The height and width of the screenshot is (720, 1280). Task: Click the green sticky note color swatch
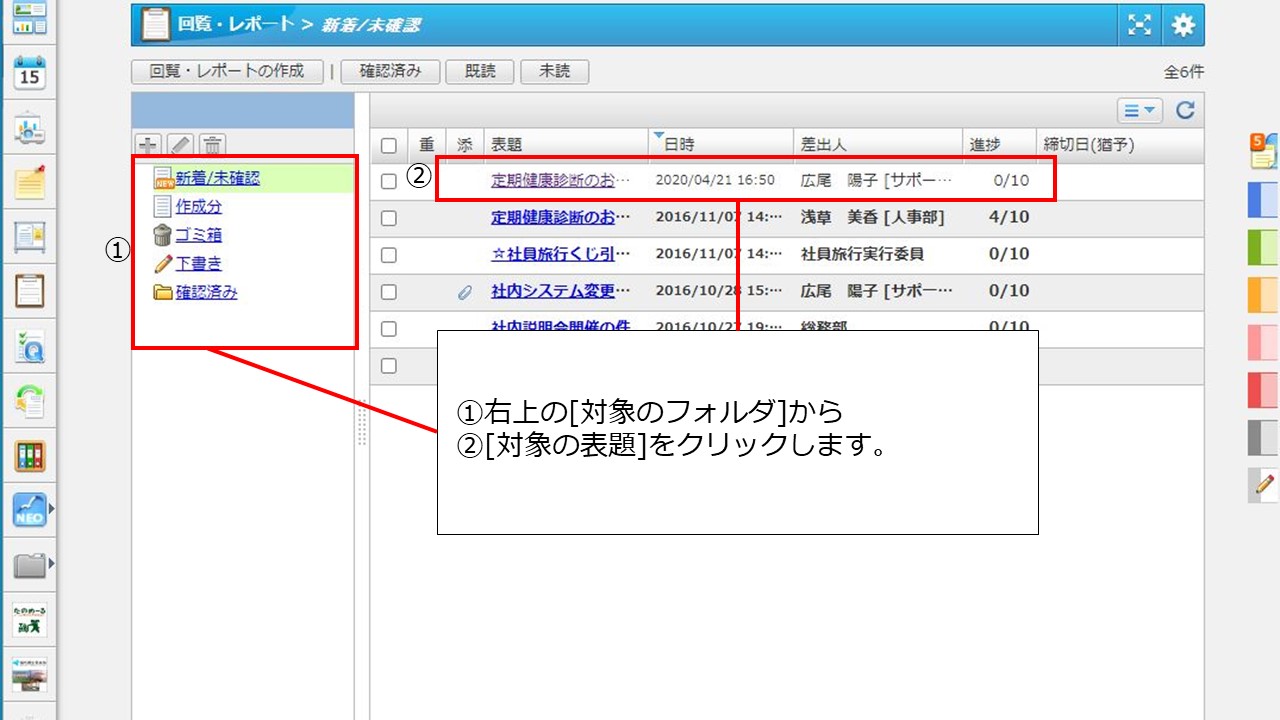(x=1262, y=246)
